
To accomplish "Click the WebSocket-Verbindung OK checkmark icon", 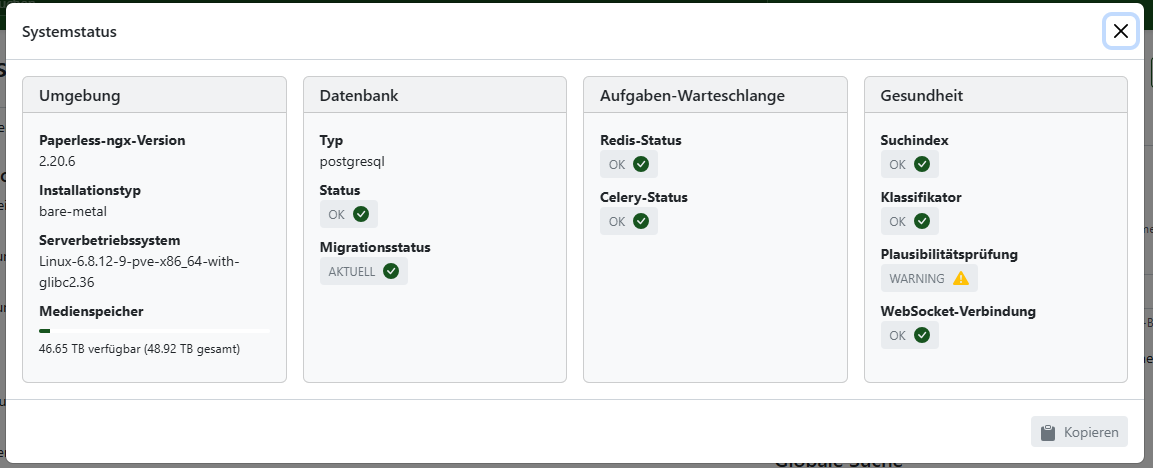I will click(x=922, y=335).
